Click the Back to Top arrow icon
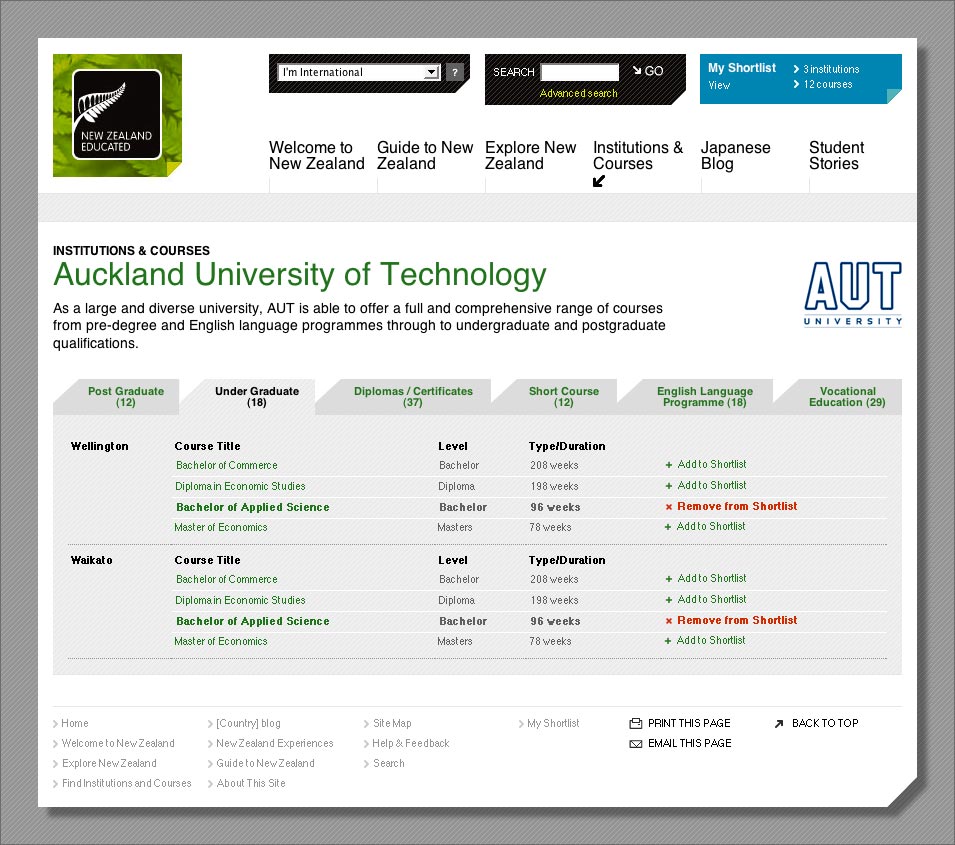The width and height of the screenshot is (955, 845). point(778,724)
